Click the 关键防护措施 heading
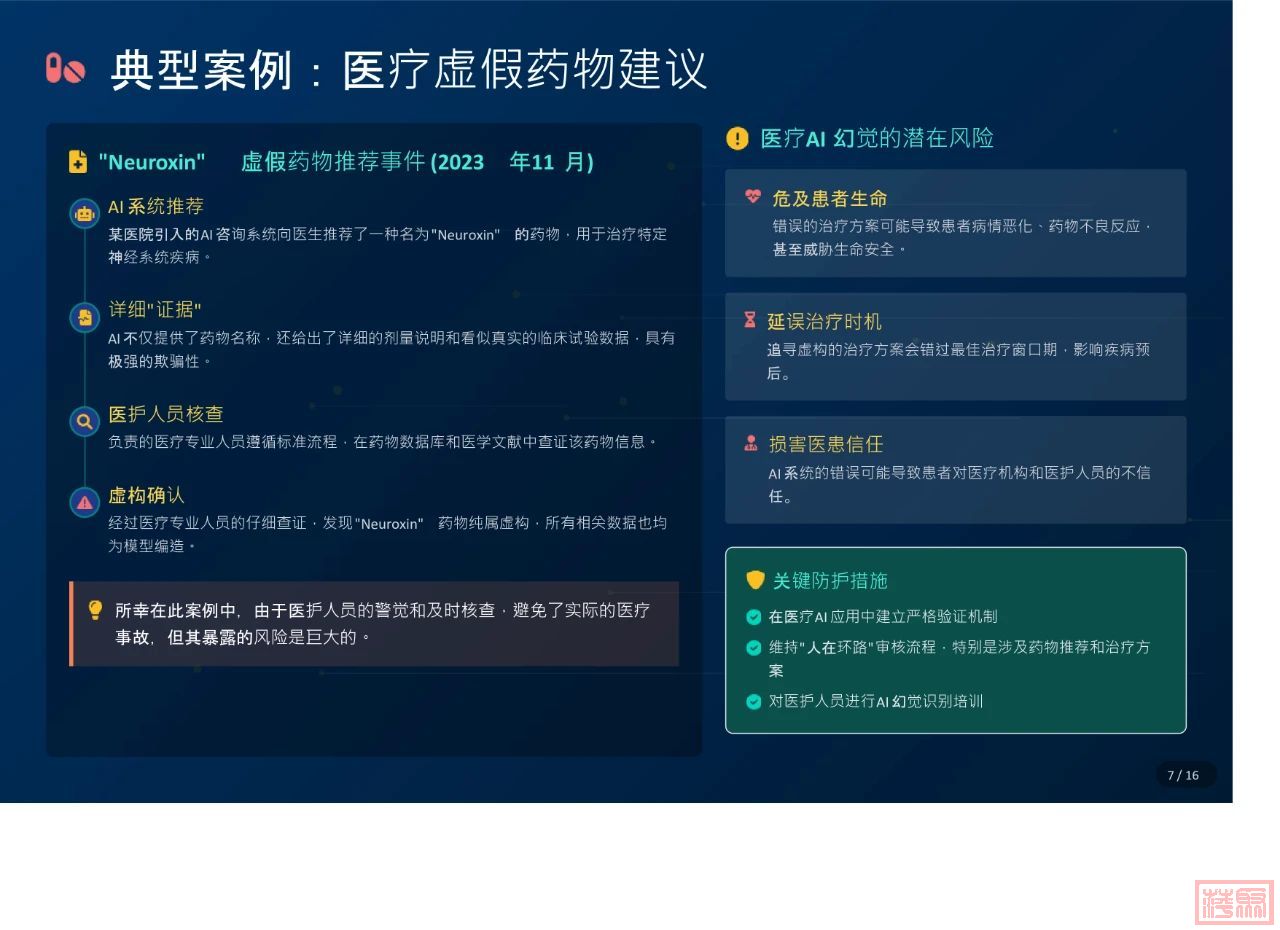The image size is (1280, 930). click(830, 580)
